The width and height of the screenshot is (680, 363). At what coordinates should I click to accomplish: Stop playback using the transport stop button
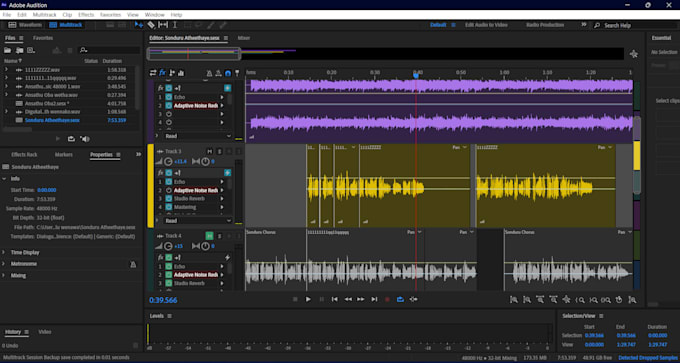pyautogui.click(x=295, y=299)
